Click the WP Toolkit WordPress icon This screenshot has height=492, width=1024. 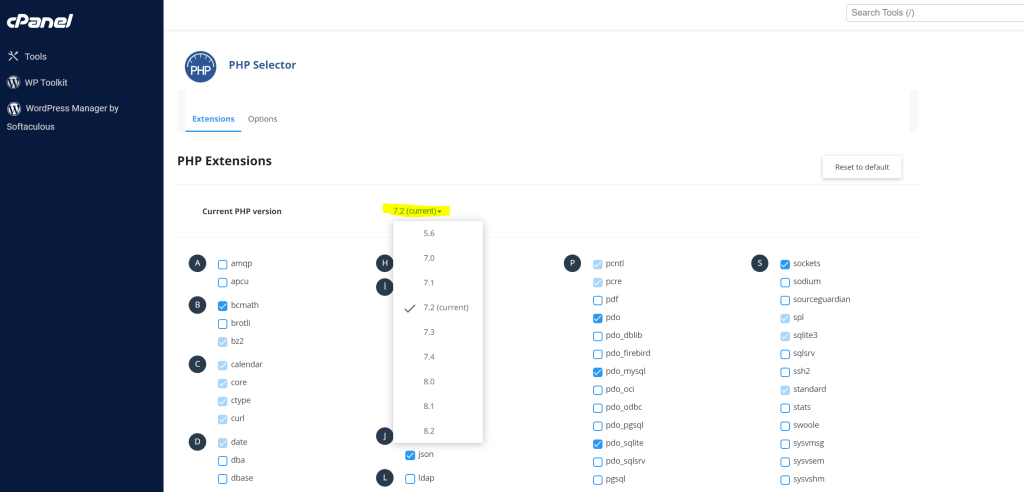tap(13, 82)
